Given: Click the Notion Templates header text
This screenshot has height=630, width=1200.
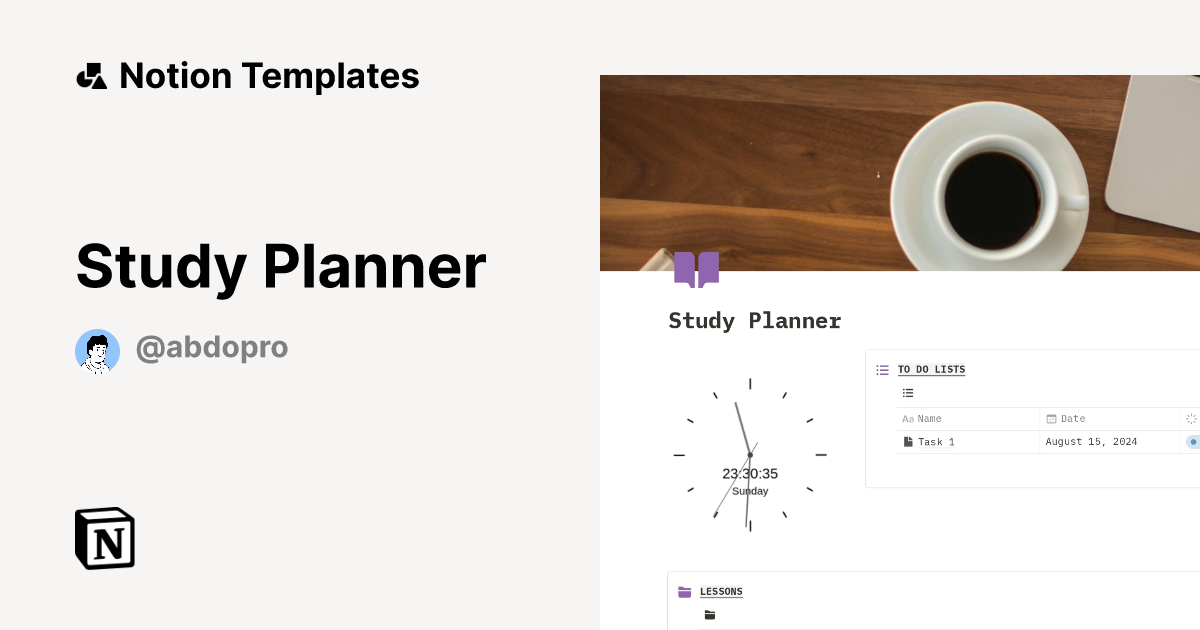Looking at the screenshot, I should click(x=269, y=75).
